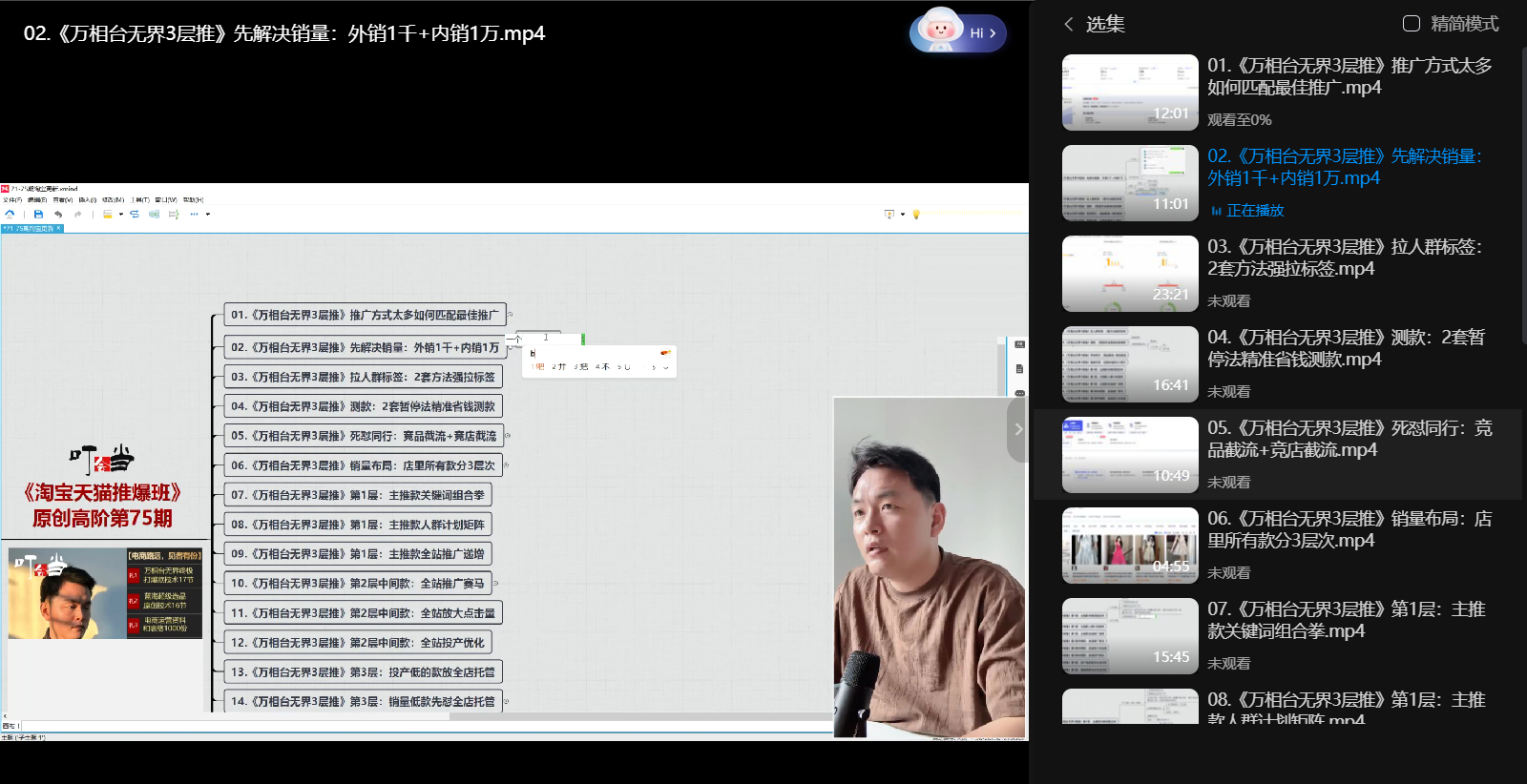1527x784 pixels.
Task: Click the presentation mode icon
Action: 889,215
